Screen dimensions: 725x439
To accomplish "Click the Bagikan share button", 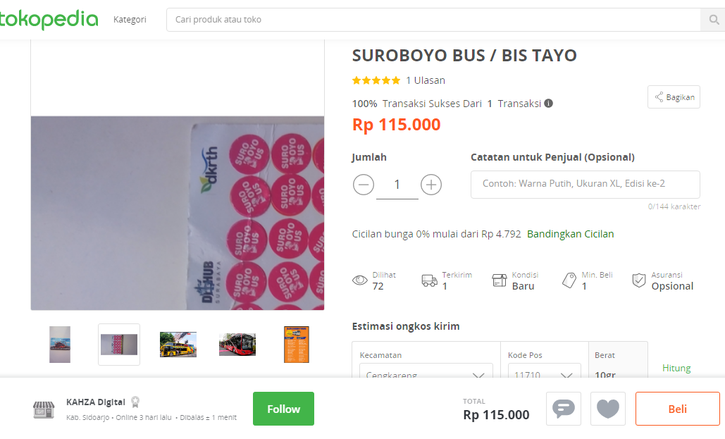I will click(673, 97).
